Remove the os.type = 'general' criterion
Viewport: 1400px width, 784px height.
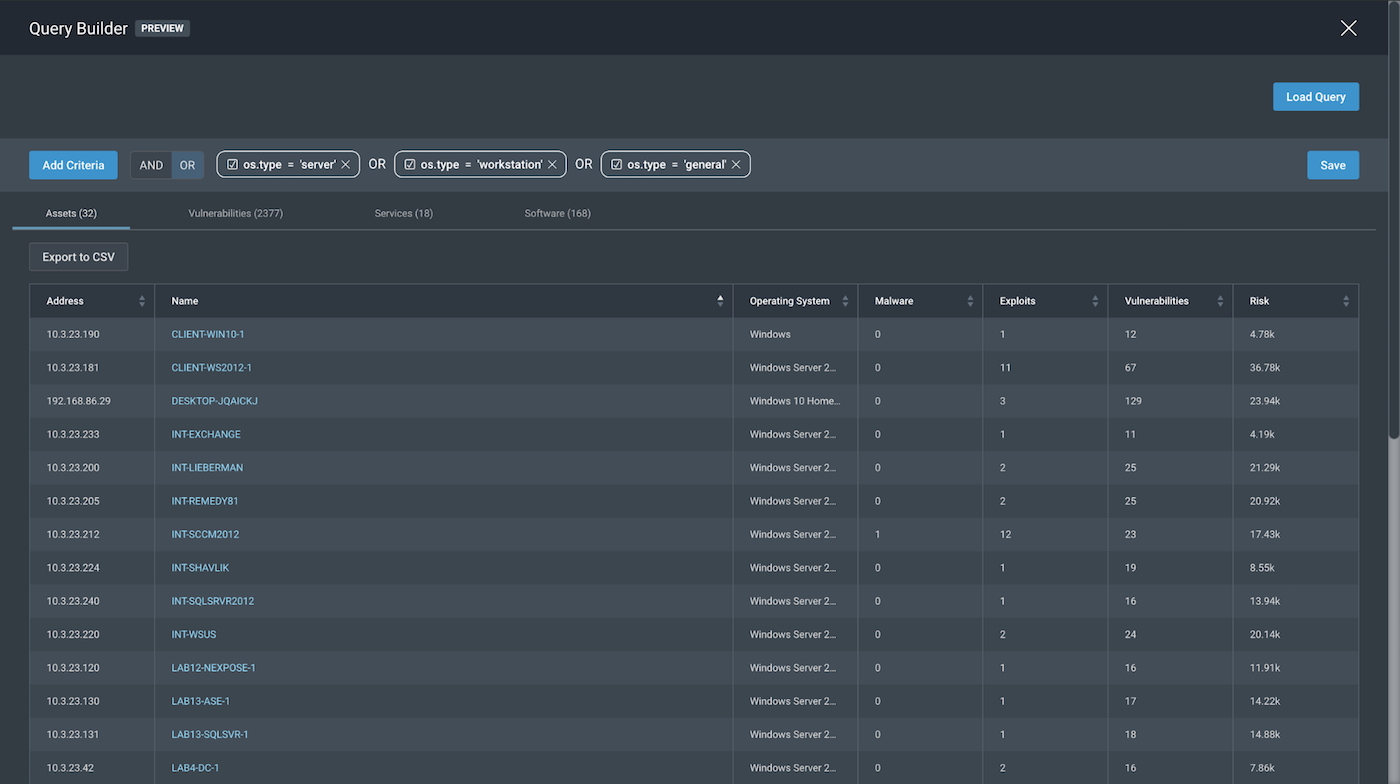736,165
